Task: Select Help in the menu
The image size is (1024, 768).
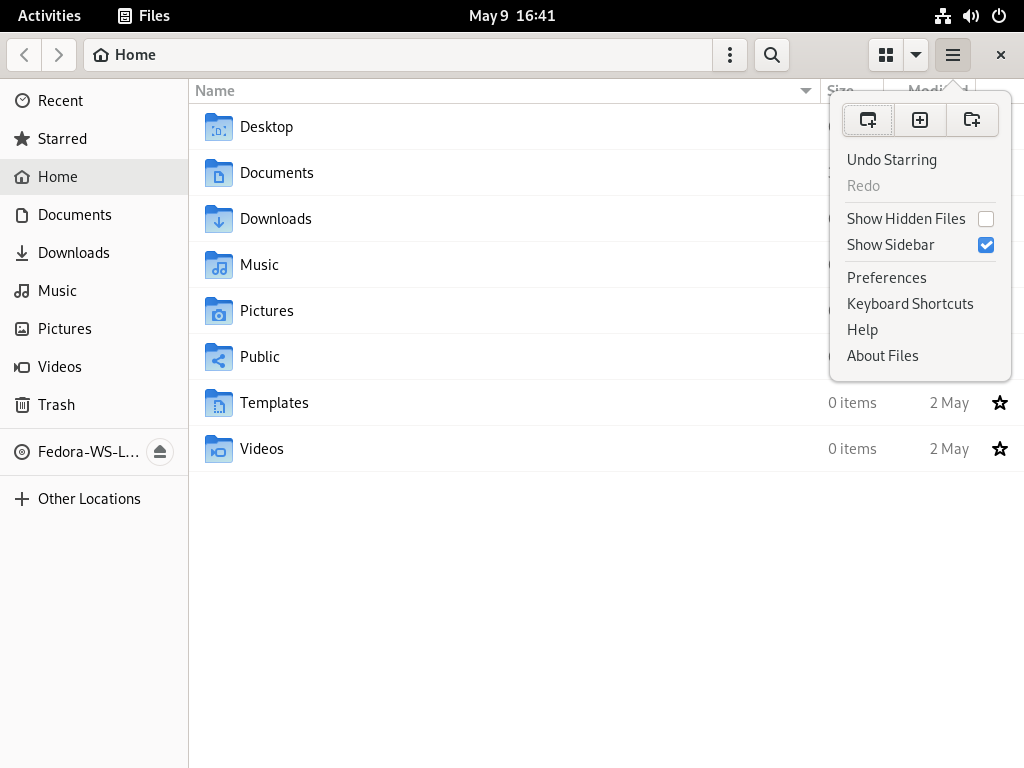Action: click(x=863, y=330)
